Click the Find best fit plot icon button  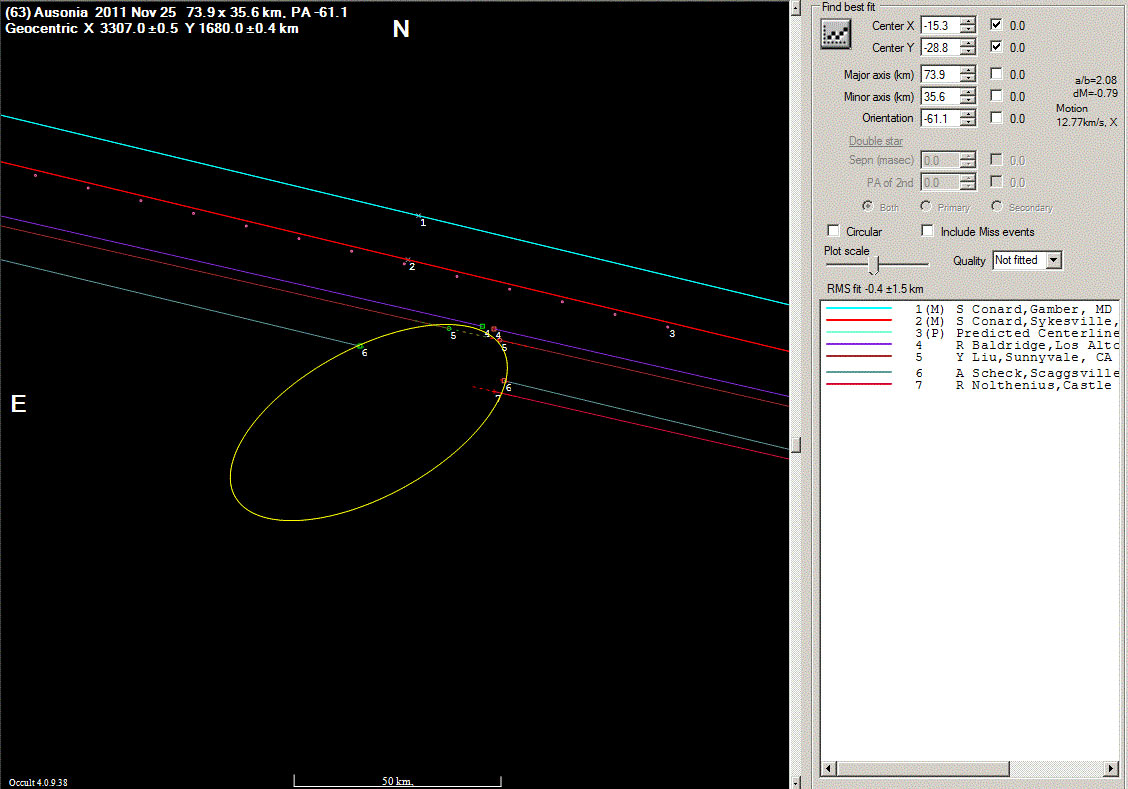[x=835, y=34]
